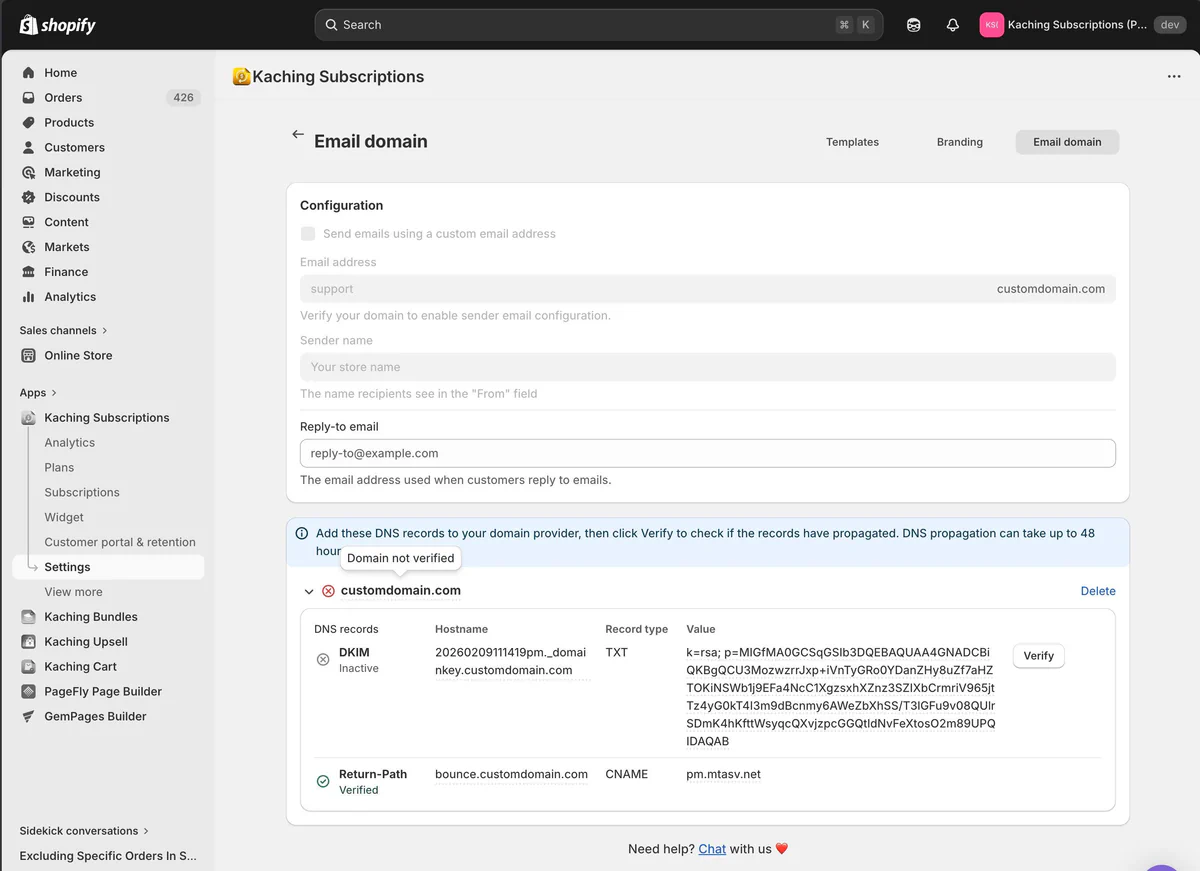This screenshot has height=871, width=1200.
Task: Click the Online Store icon
Action: [28, 356]
